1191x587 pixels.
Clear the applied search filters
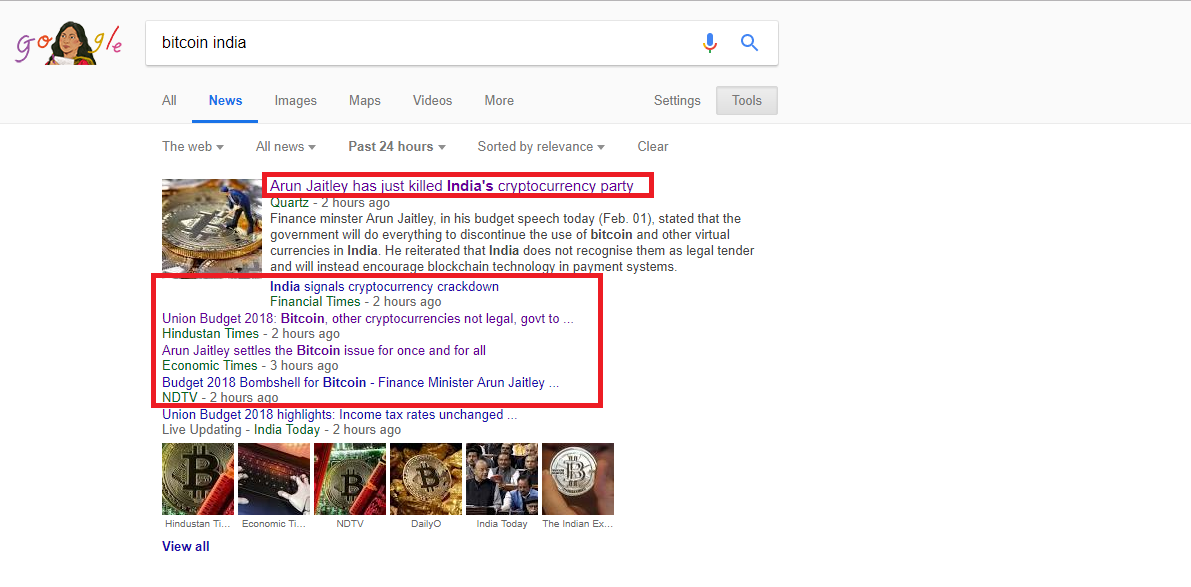(652, 147)
